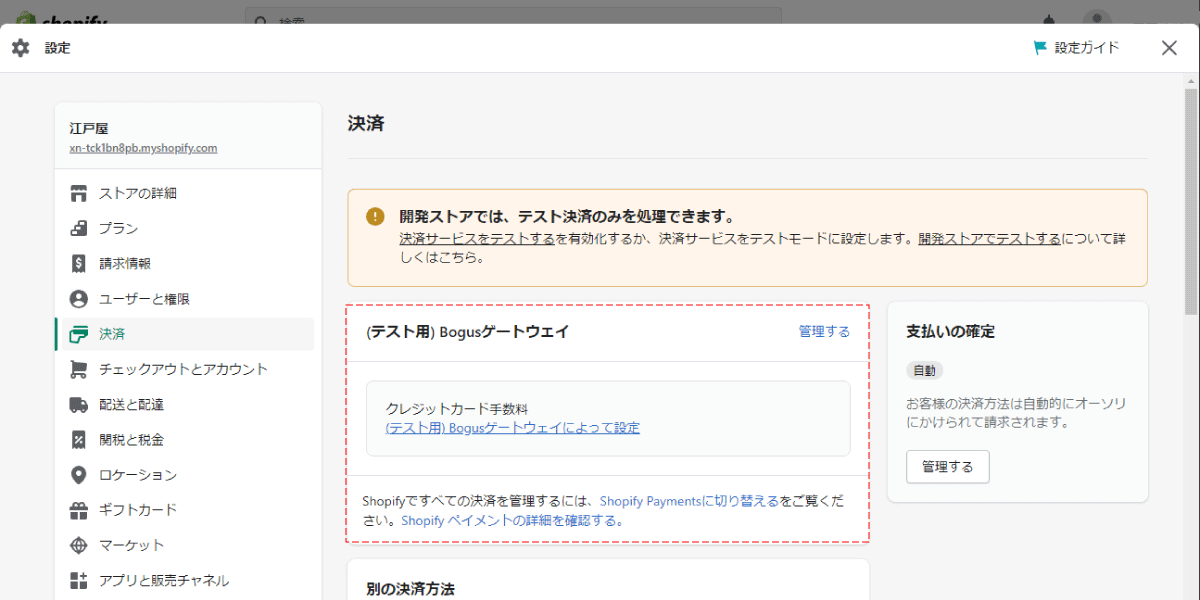Click the 設定ガイド link
This screenshot has width=1200, height=600.
pos(1087,47)
